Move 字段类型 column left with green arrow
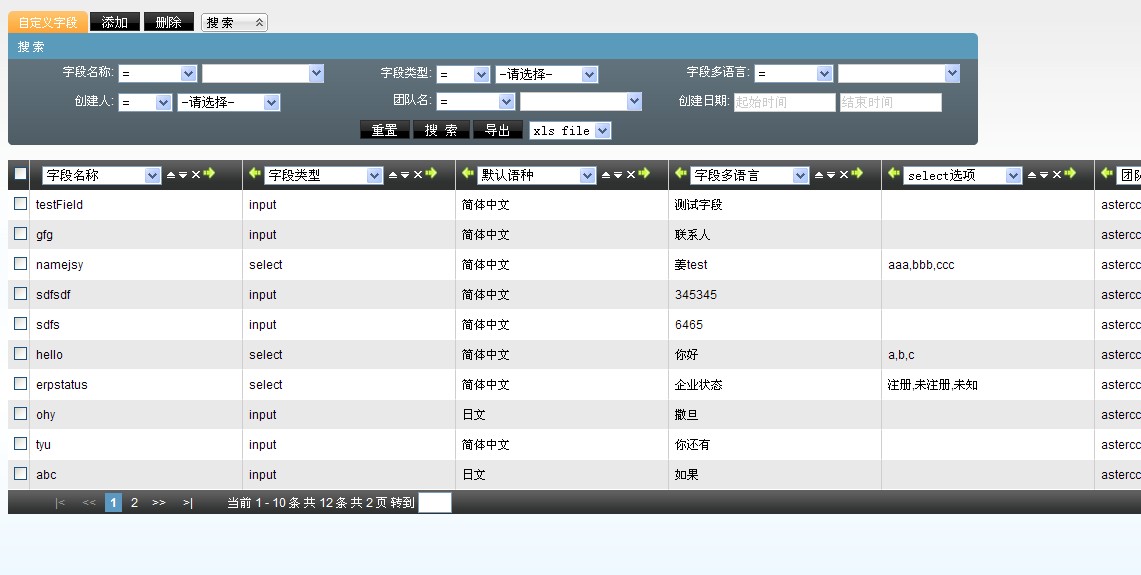Viewport: 1141px width, 575px height. [x=255, y=174]
